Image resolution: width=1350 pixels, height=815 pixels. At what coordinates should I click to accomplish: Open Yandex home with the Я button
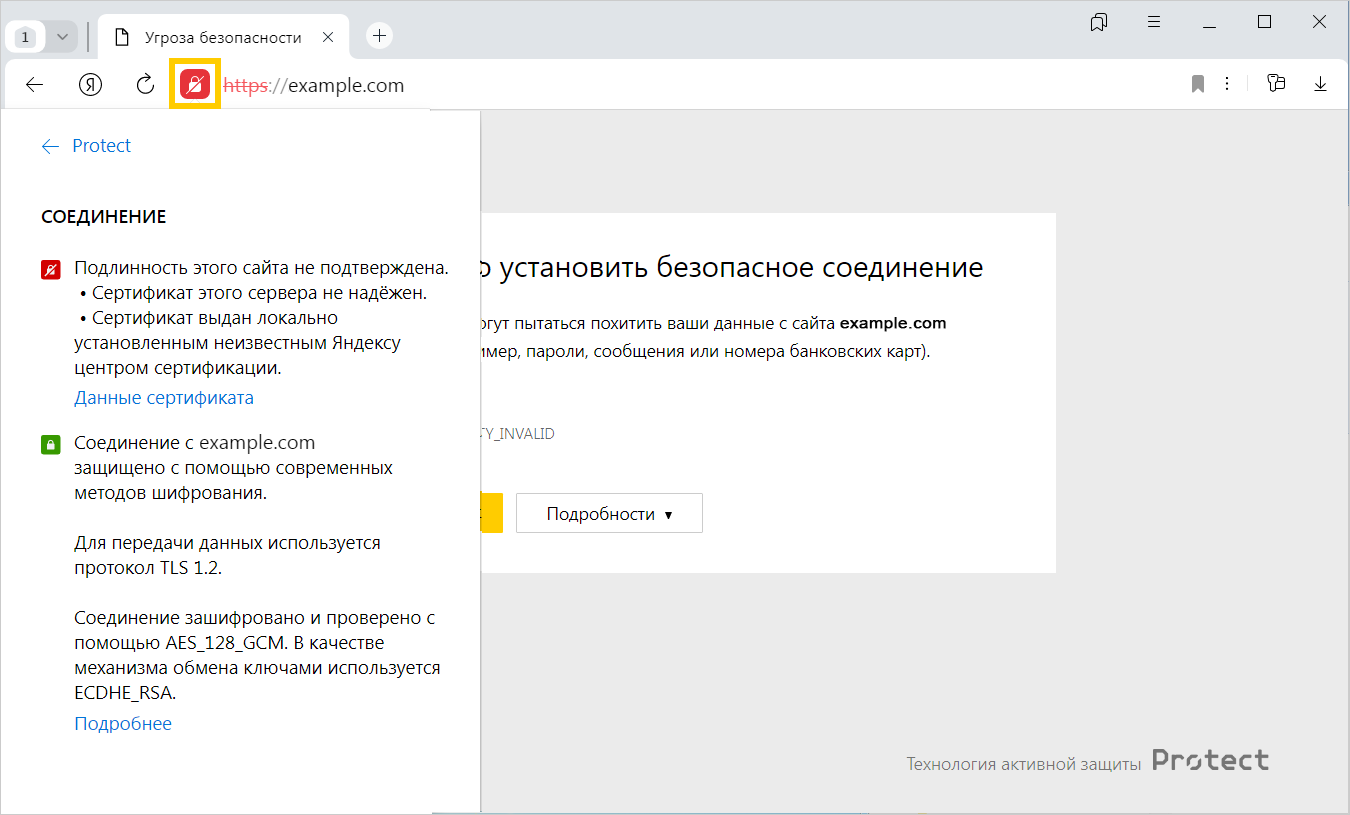click(91, 85)
